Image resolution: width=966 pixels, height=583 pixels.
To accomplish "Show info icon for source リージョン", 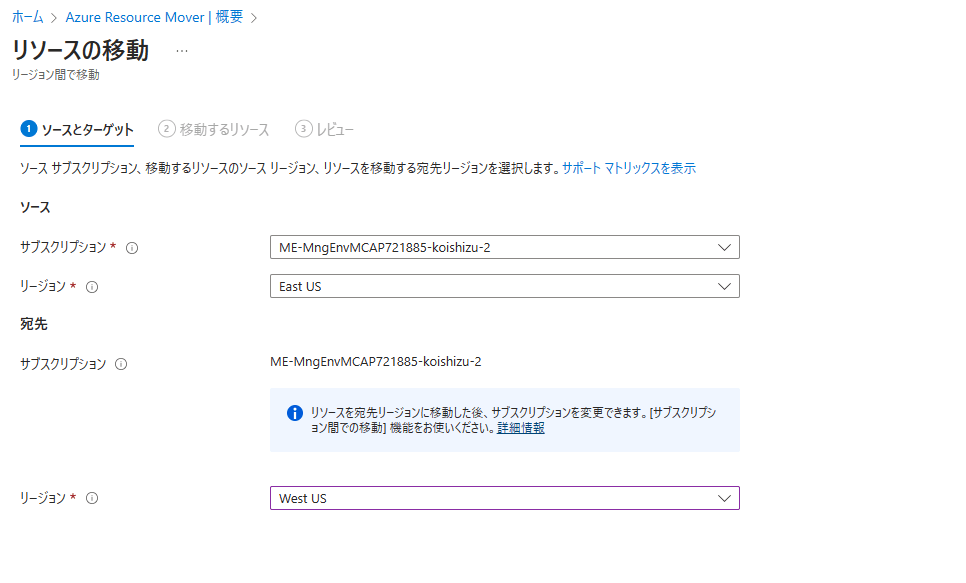I will click(x=92, y=287).
